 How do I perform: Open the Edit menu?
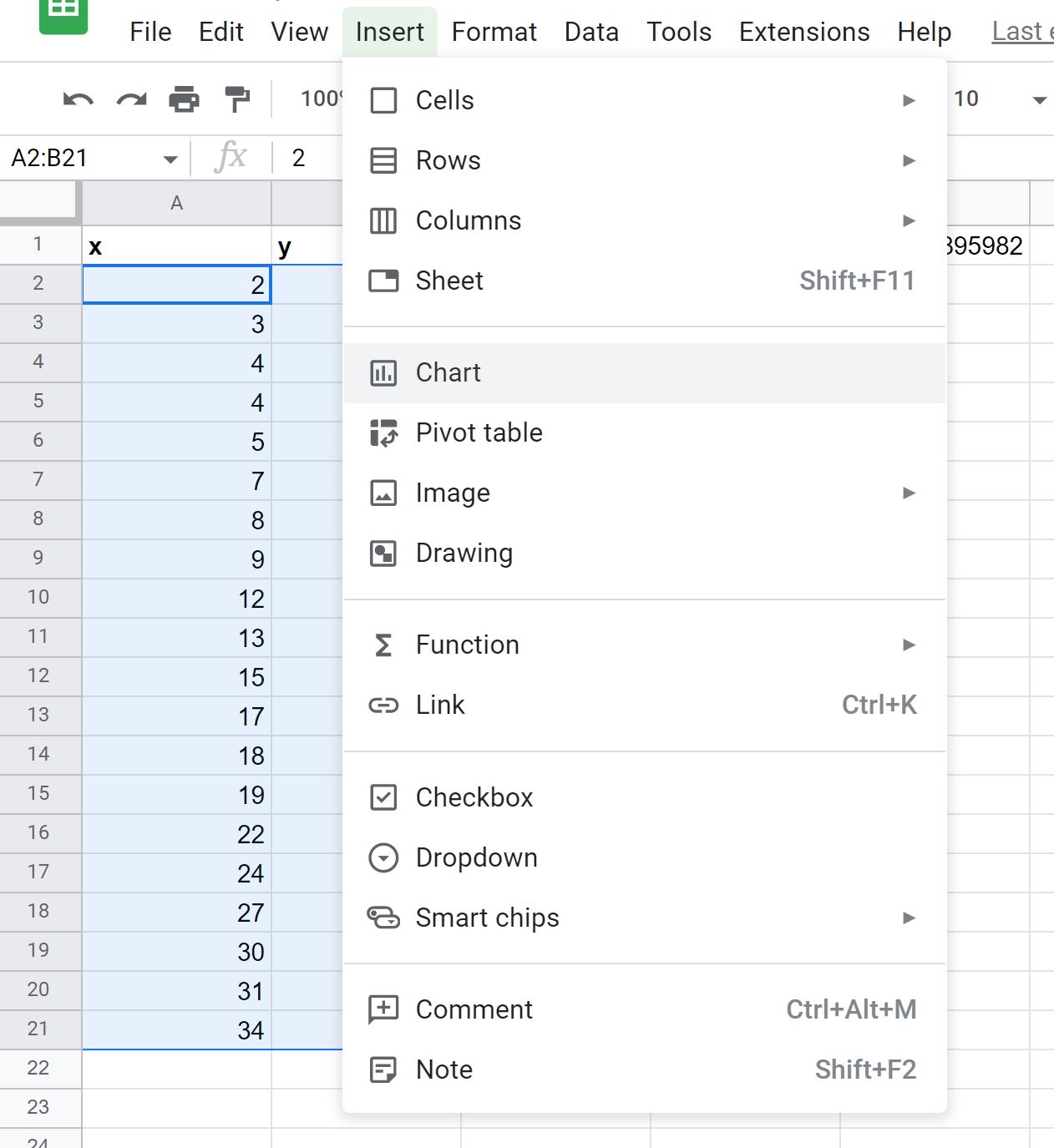tap(221, 32)
